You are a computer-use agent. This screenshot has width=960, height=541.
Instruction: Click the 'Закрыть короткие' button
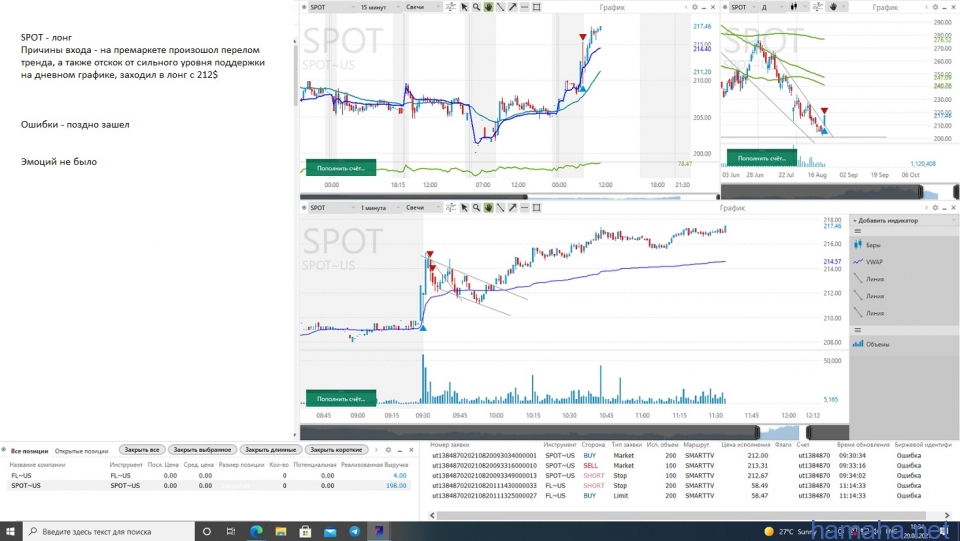(337, 450)
